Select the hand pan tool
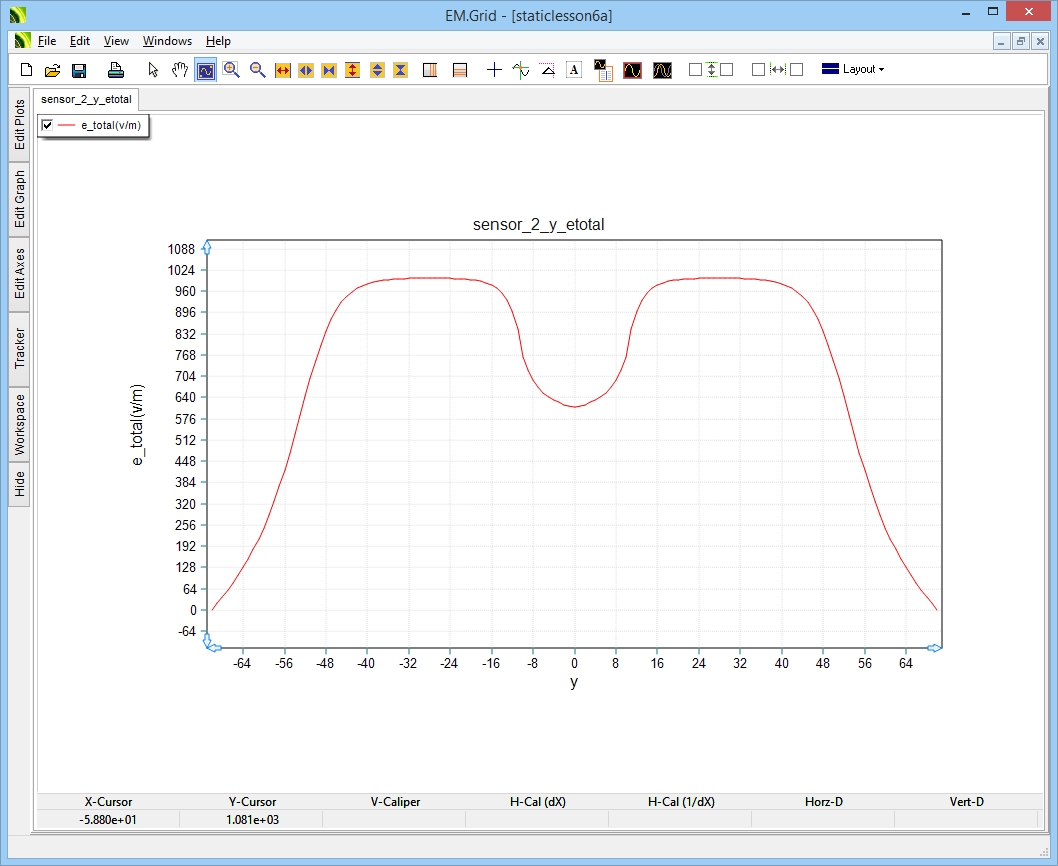This screenshot has height=866, width=1058. tap(180, 70)
